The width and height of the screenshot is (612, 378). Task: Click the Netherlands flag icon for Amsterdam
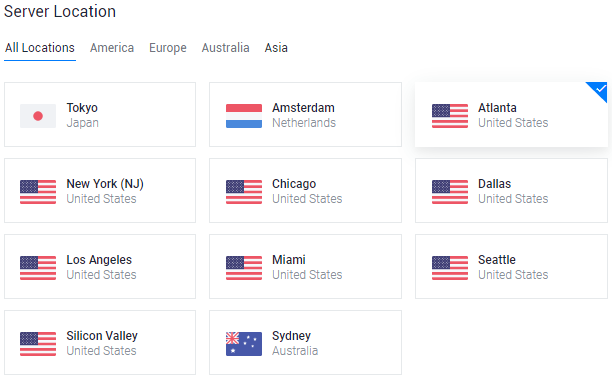point(244,116)
